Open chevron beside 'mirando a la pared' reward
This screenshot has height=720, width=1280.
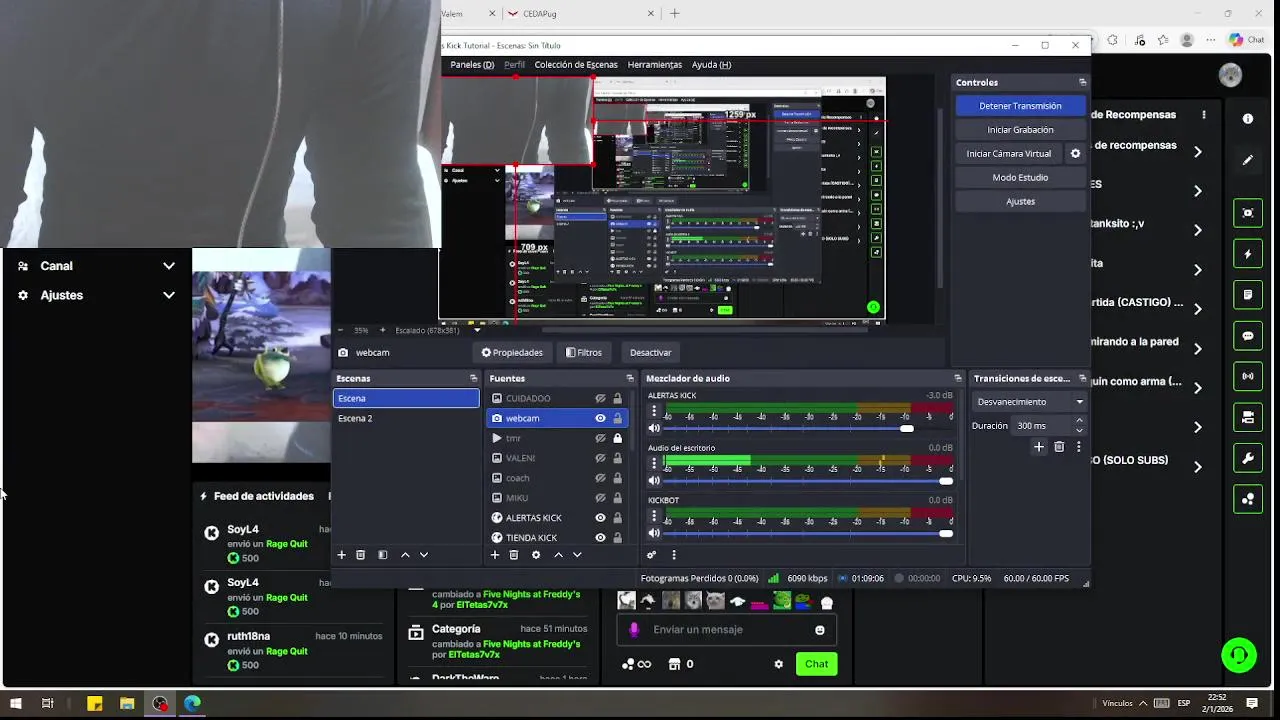[x=1197, y=348]
